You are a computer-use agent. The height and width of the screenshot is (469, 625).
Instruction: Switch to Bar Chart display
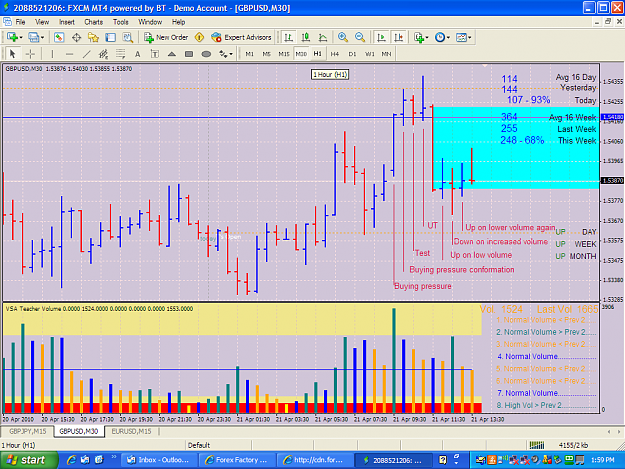[x=288, y=37]
